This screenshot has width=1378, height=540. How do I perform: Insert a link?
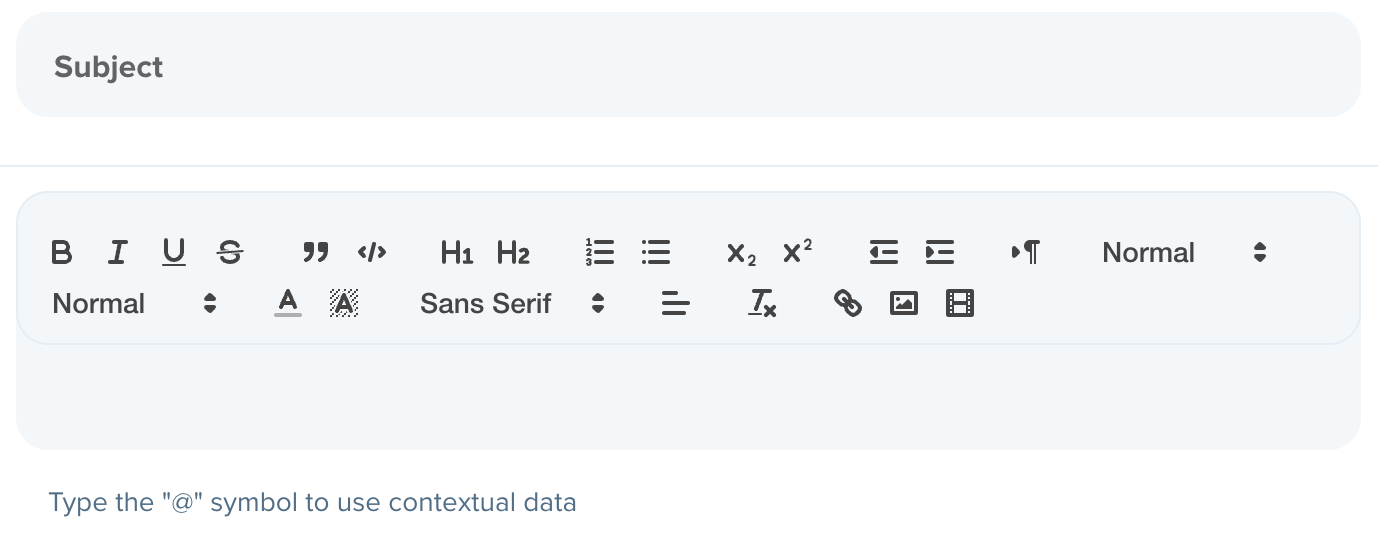tap(847, 303)
